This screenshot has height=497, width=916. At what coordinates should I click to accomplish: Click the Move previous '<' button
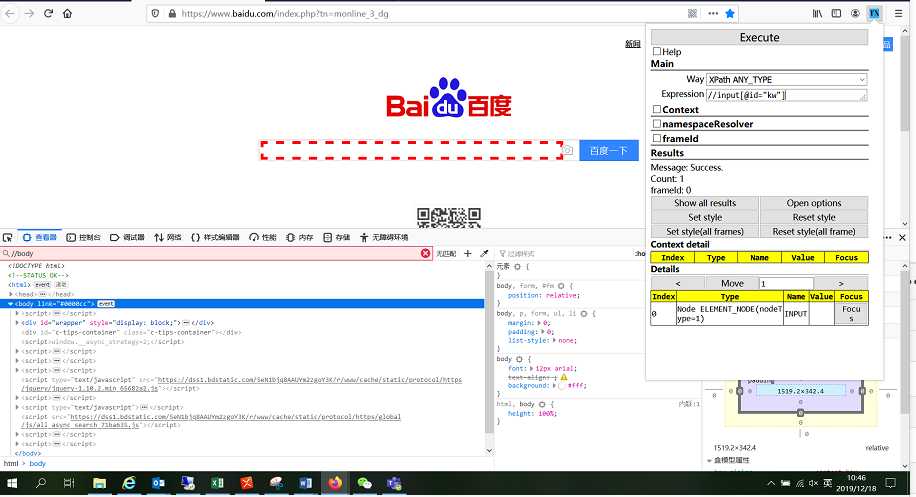(x=678, y=283)
